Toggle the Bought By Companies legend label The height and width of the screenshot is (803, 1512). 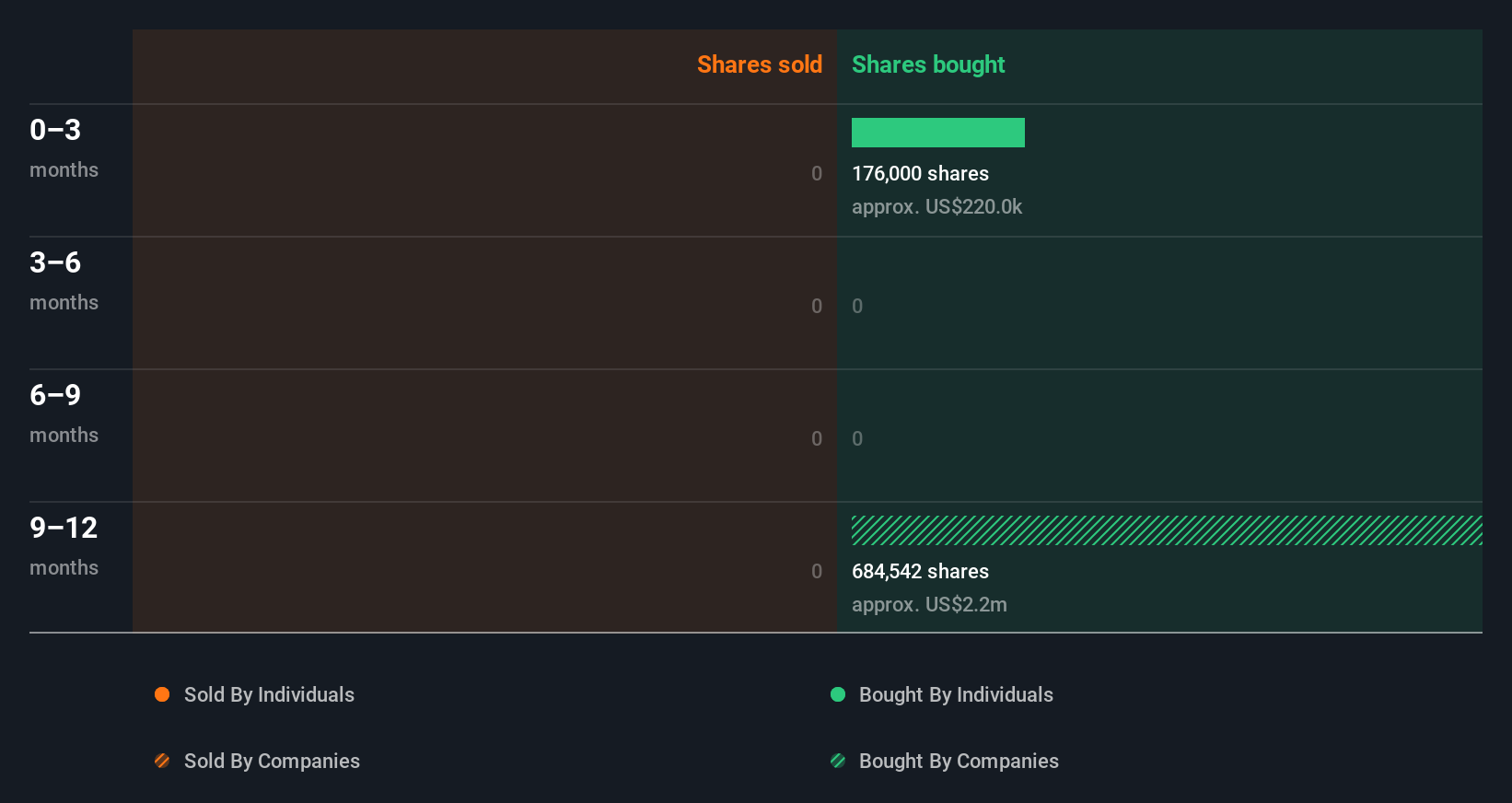click(959, 761)
